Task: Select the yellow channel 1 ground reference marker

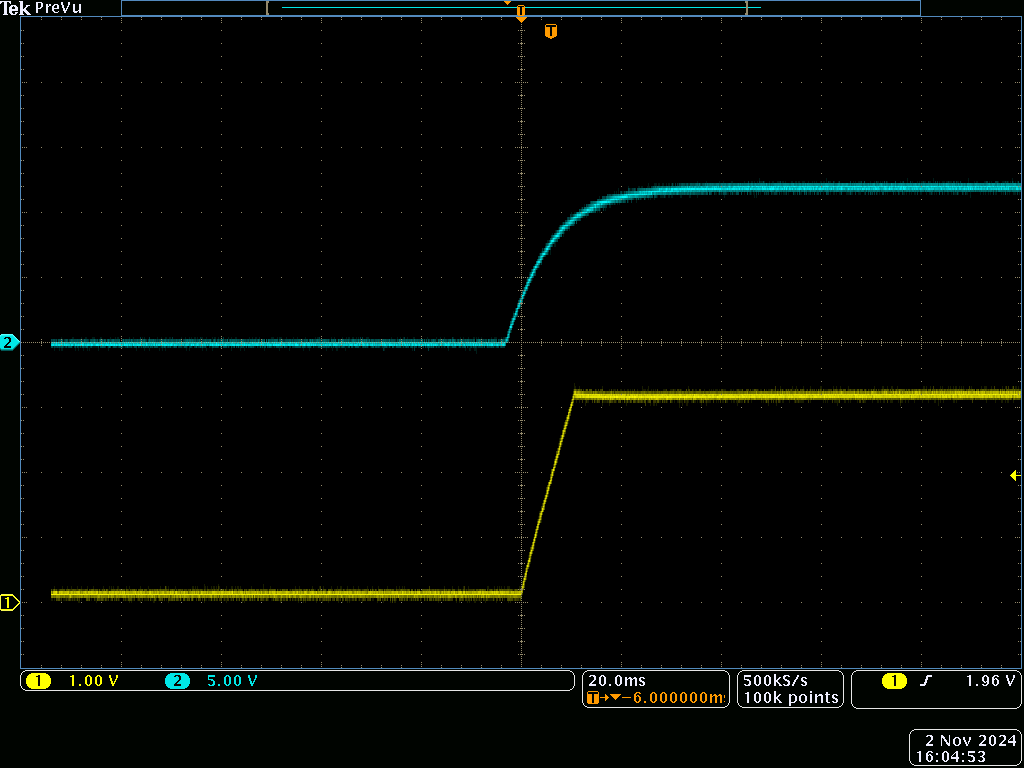Action: click(x=9, y=603)
